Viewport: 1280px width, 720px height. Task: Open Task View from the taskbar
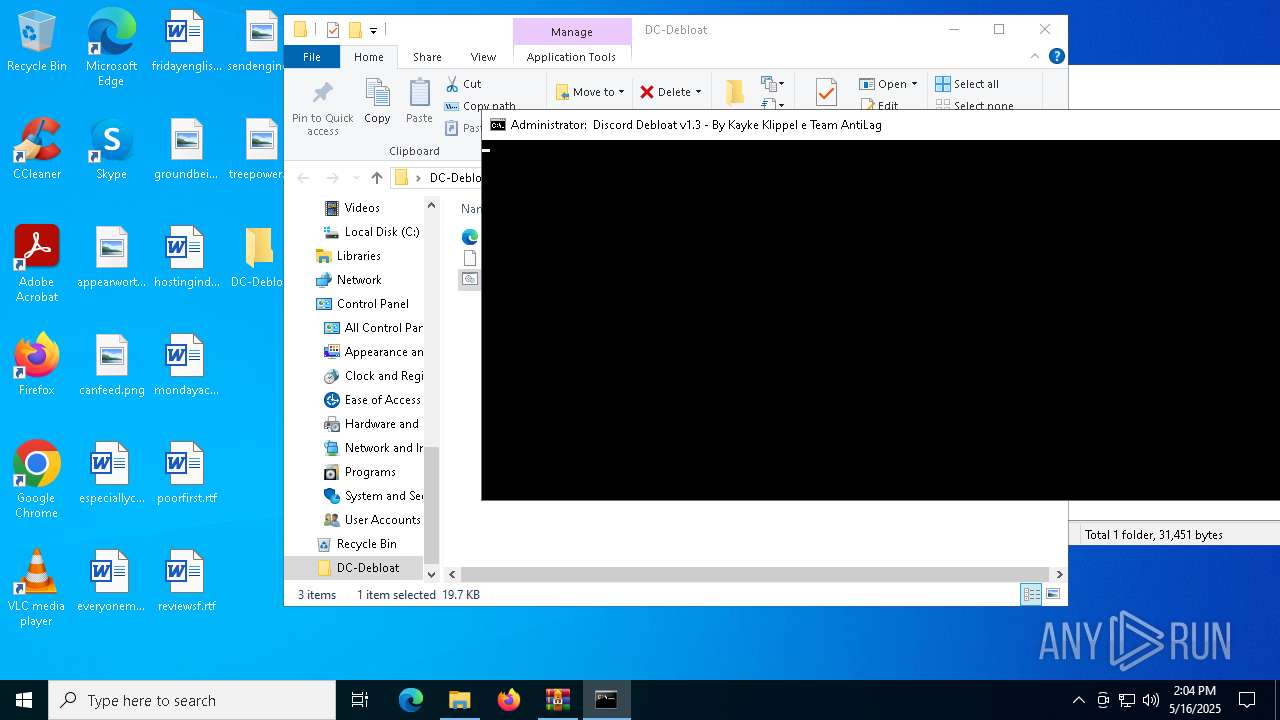coord(360,700)
